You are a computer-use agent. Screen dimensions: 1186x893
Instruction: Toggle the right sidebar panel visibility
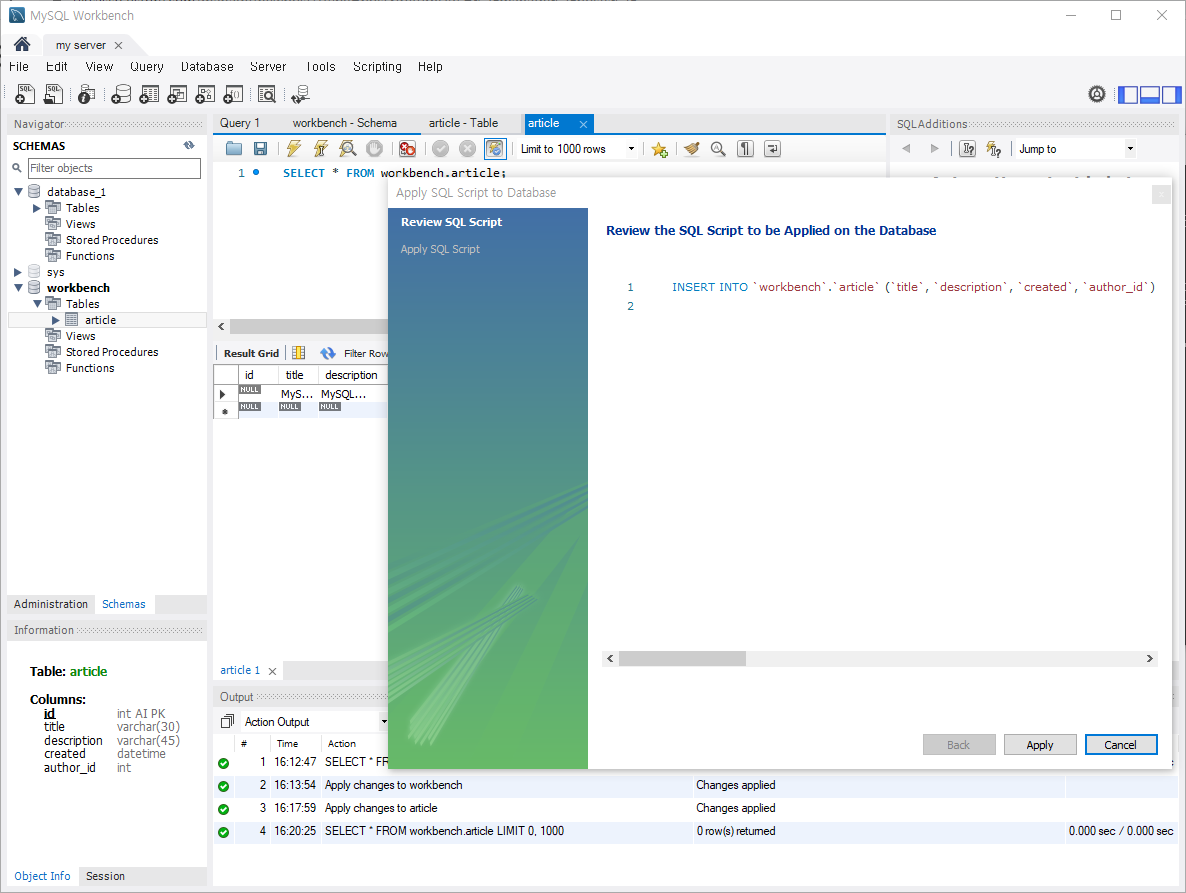pos(1172,95)
